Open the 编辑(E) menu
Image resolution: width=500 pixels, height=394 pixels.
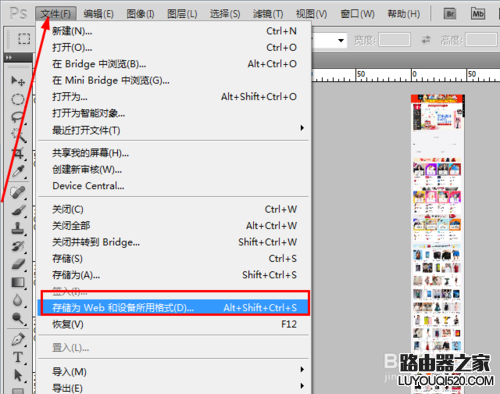pyautogui.click(x=98, y=14)
